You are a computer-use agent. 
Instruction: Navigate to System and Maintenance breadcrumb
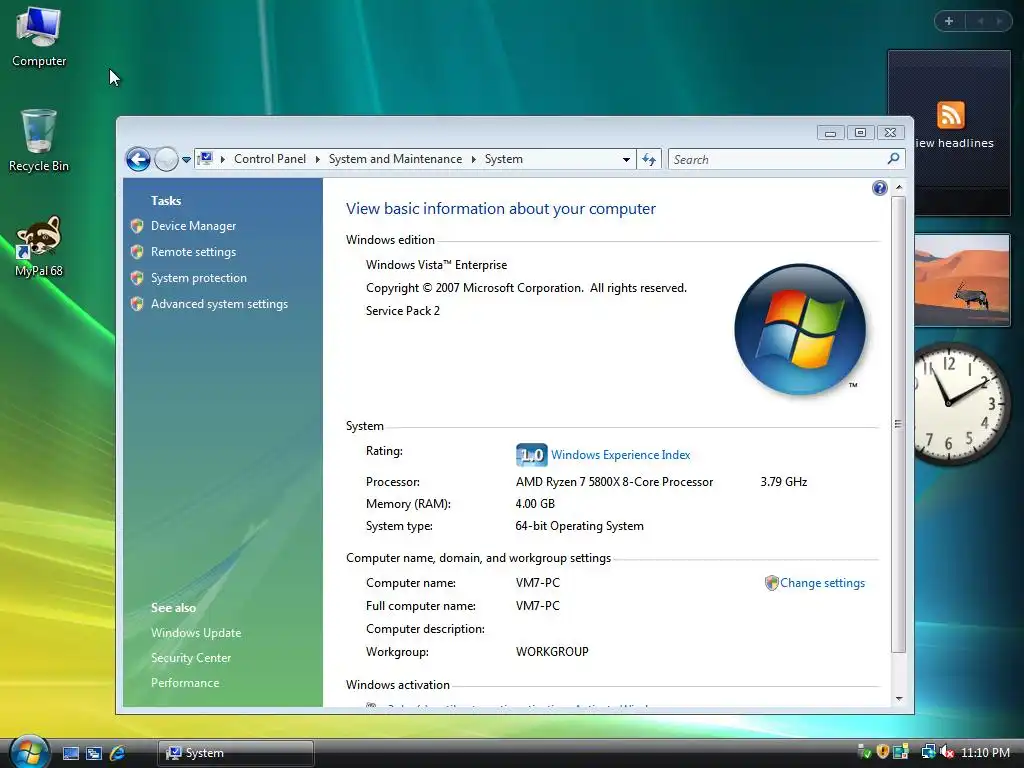[395, 159]
